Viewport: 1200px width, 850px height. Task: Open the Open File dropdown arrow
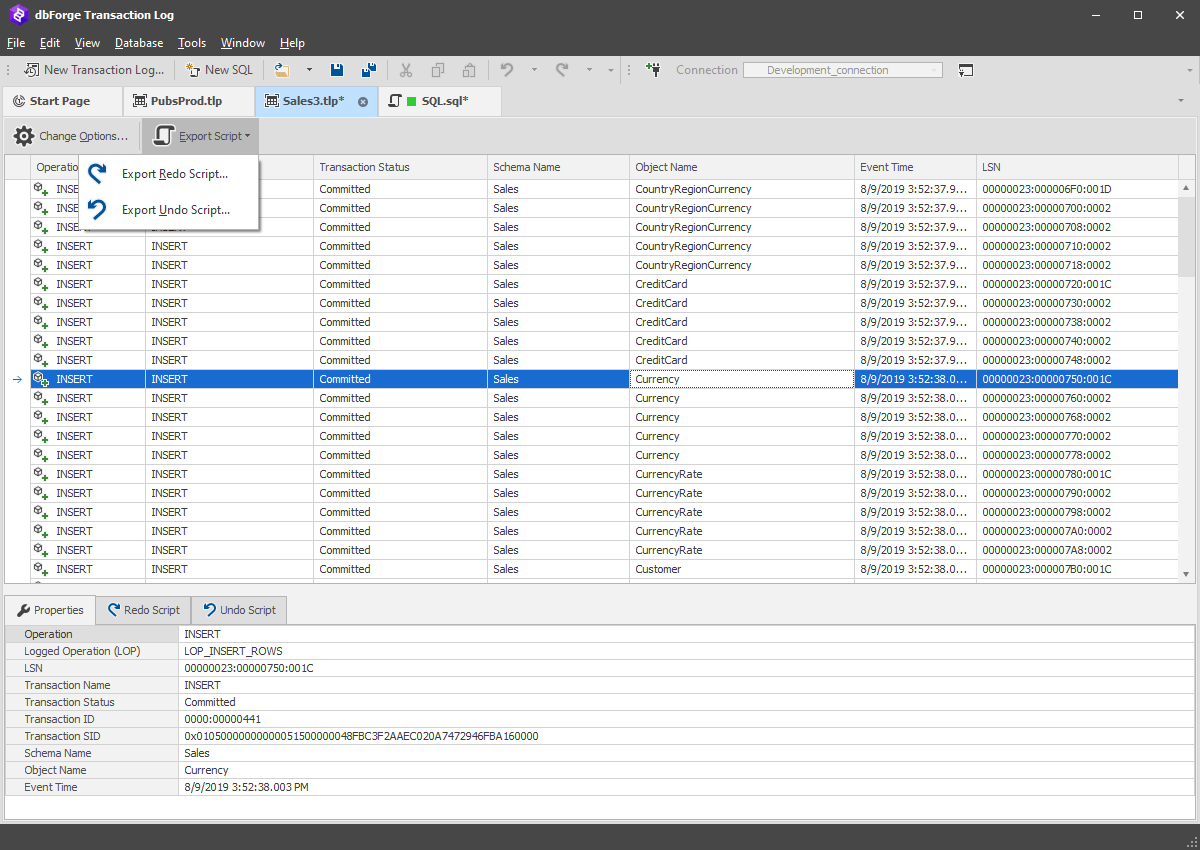(310, 69)
